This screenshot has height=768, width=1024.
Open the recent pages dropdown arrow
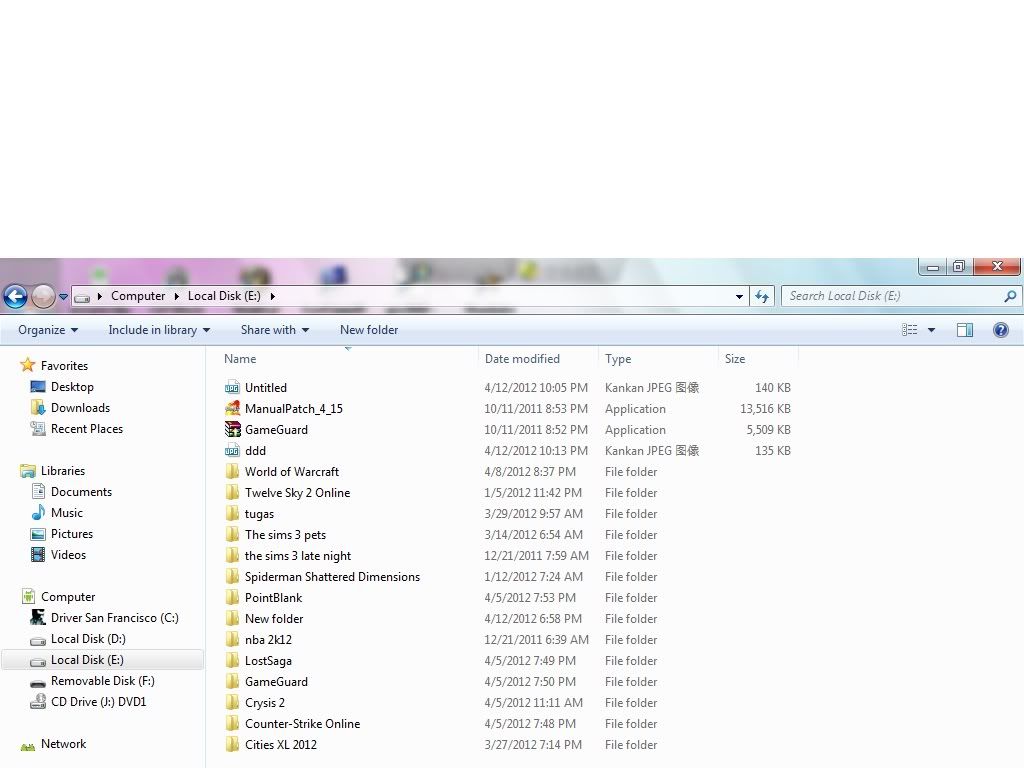coord(63,296)
